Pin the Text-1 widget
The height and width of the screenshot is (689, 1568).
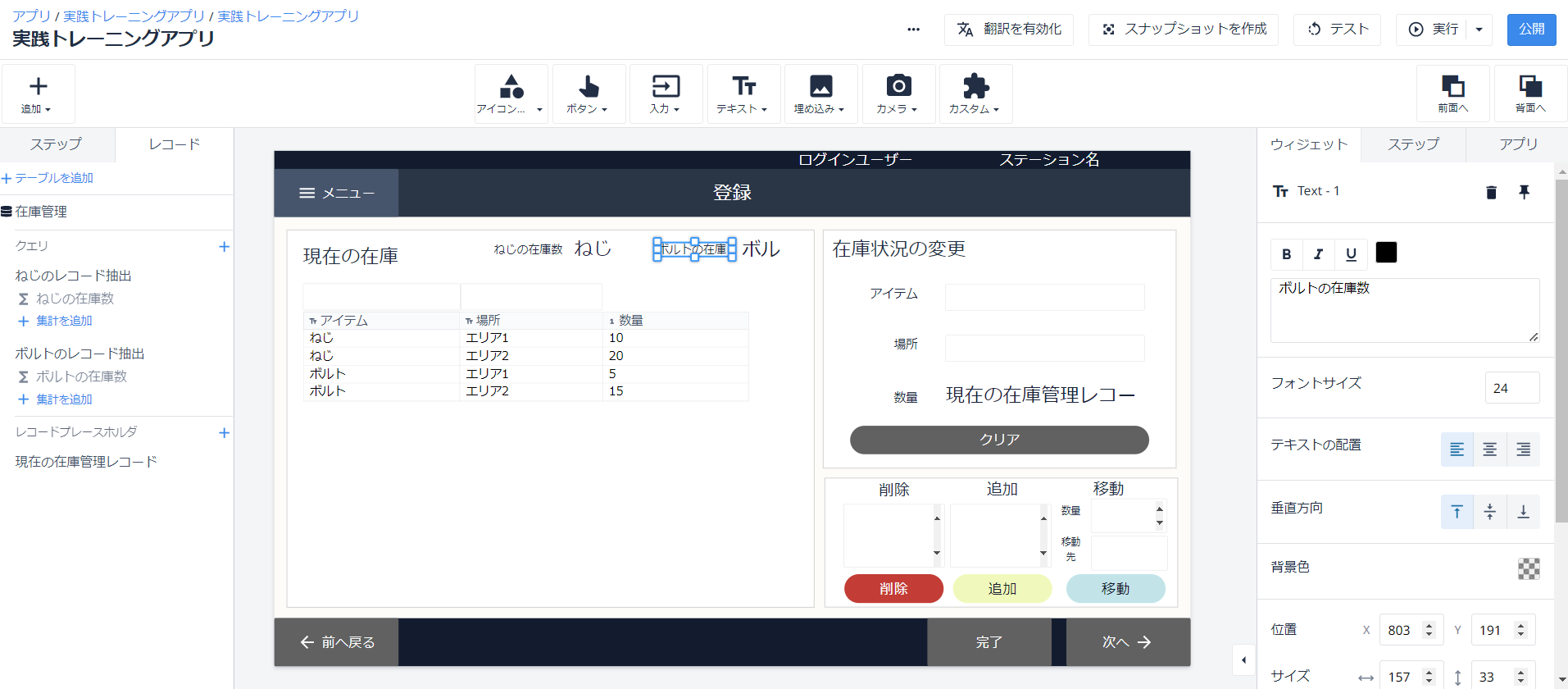click(x=1524, y=192)
